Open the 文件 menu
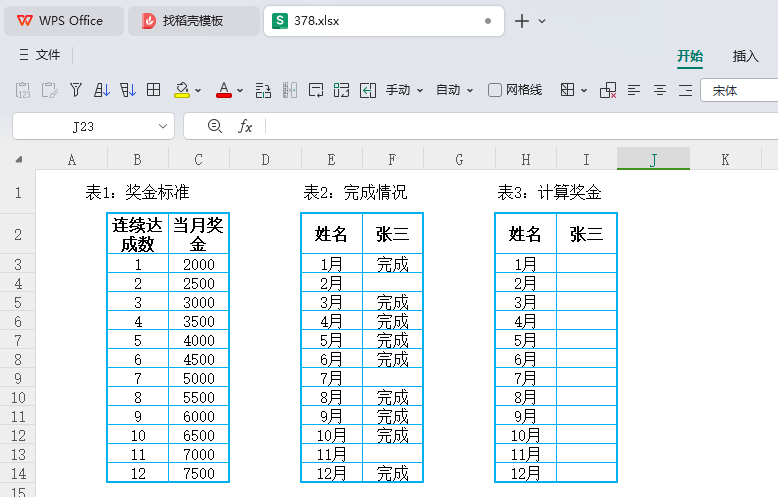The height and width of the screenshot is (497, 778). (x=48, y=55)
